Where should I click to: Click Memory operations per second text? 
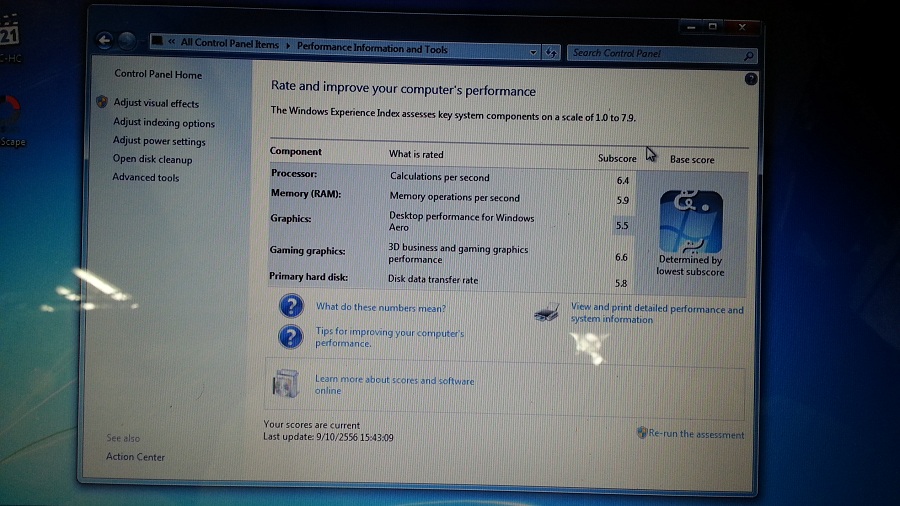point(455,197)
